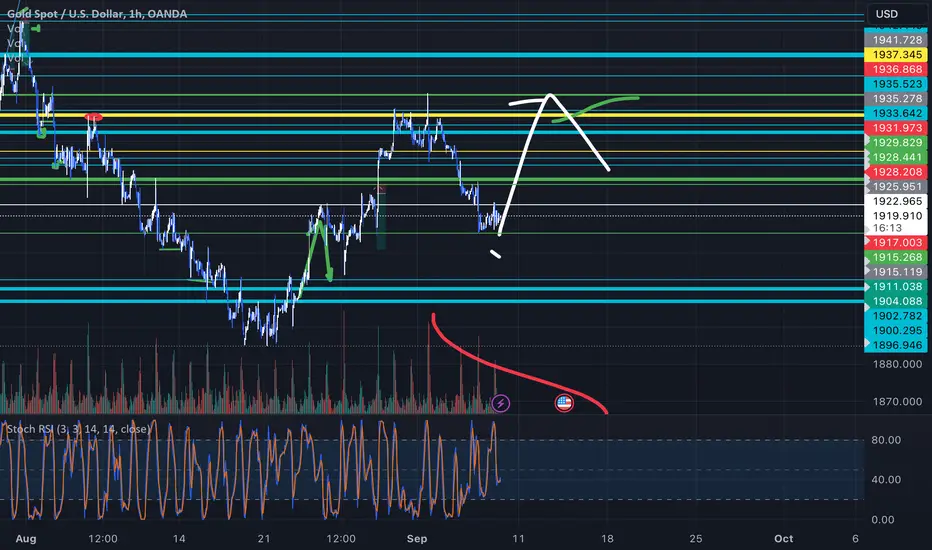Click the 14 date on time axis

(179, 539)
